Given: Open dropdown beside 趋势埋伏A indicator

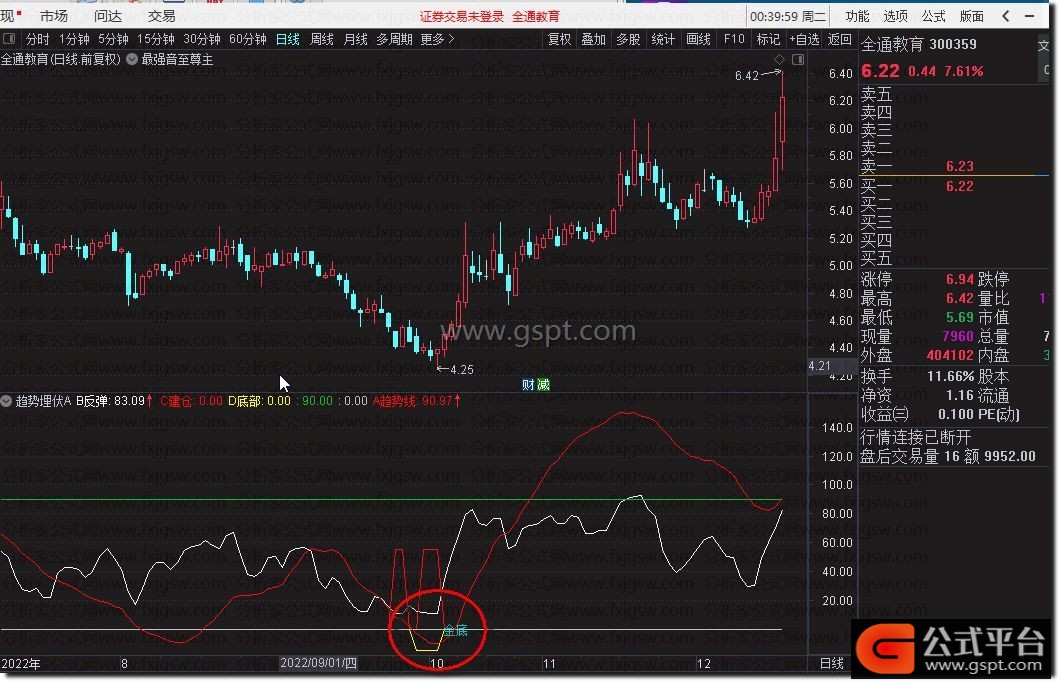Looking at the screenshot, I should [7, 401].
